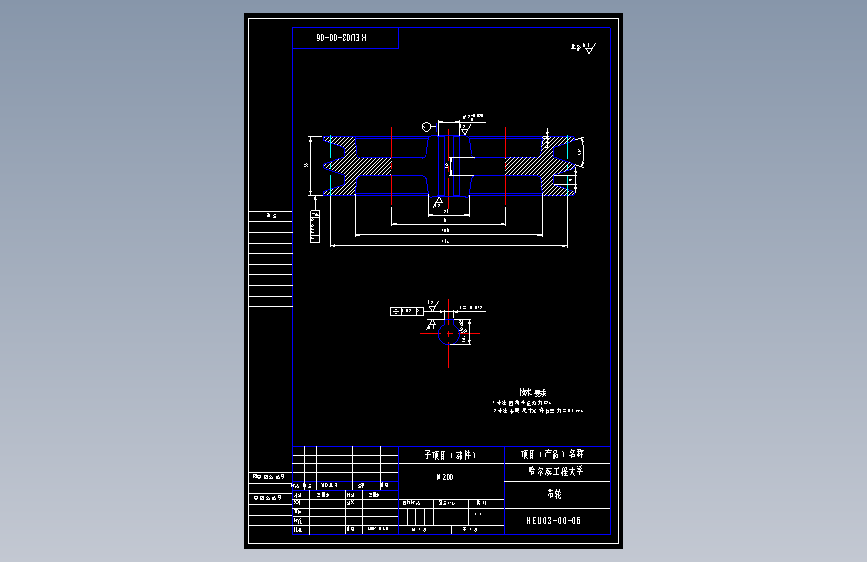Click the '子项目(部件)' heading cell
Viewport: 867px width, 562px height.
pos(451,455)
